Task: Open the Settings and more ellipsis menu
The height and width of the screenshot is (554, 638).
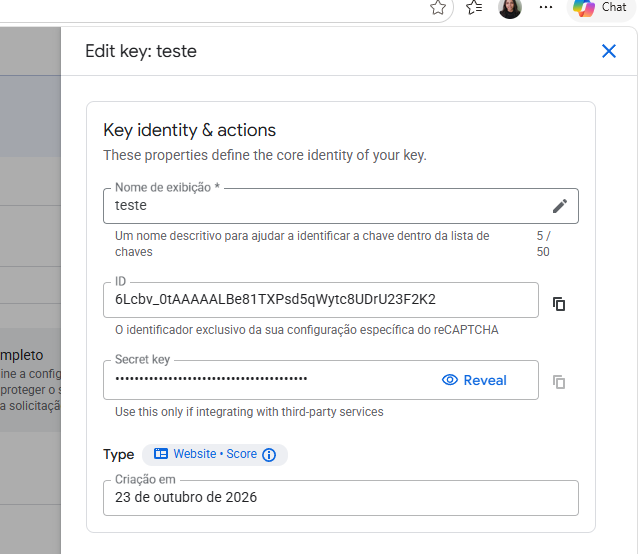Action: [546, 7]
